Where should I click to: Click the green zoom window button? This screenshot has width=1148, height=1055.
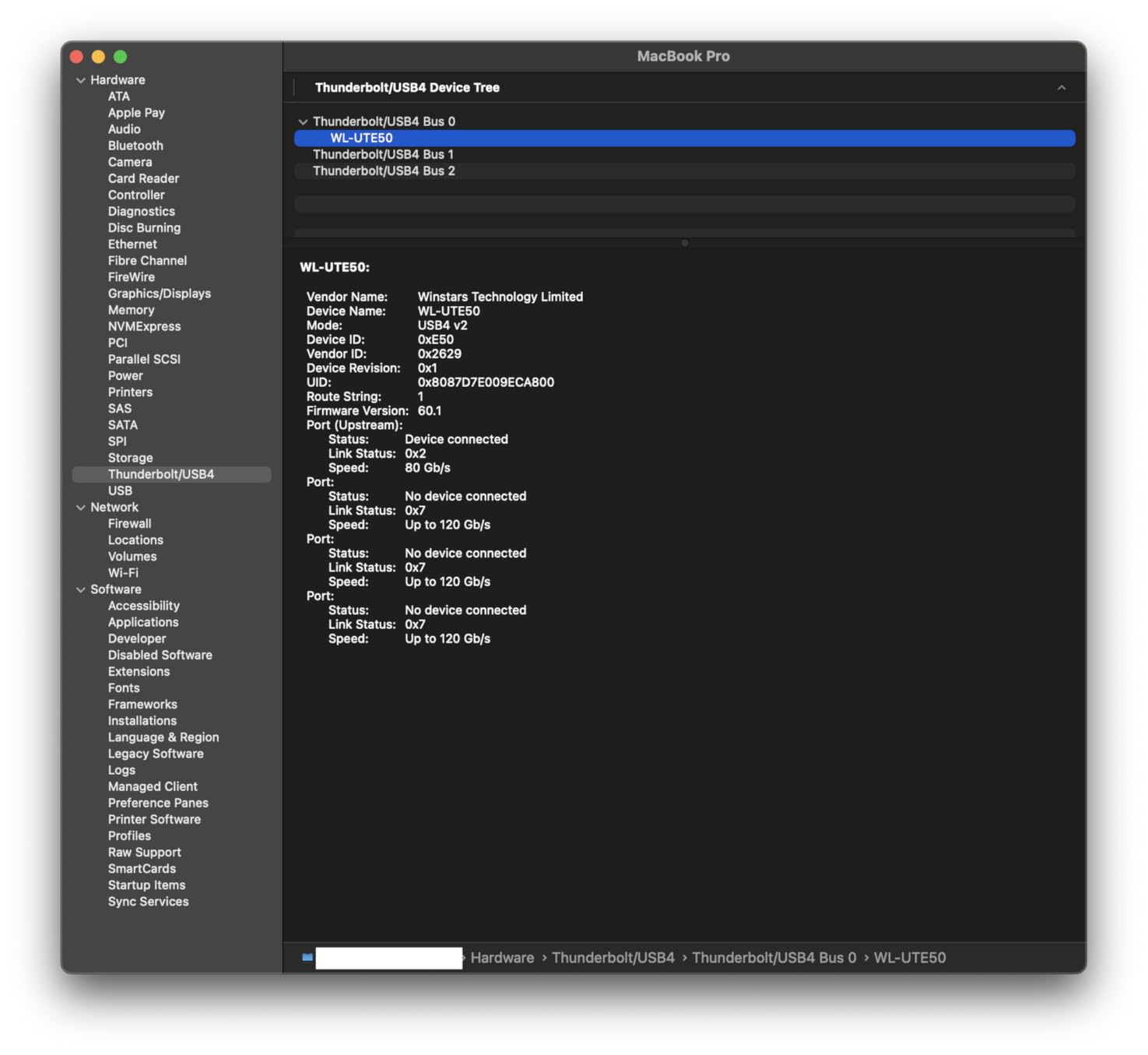pos(121,57)
